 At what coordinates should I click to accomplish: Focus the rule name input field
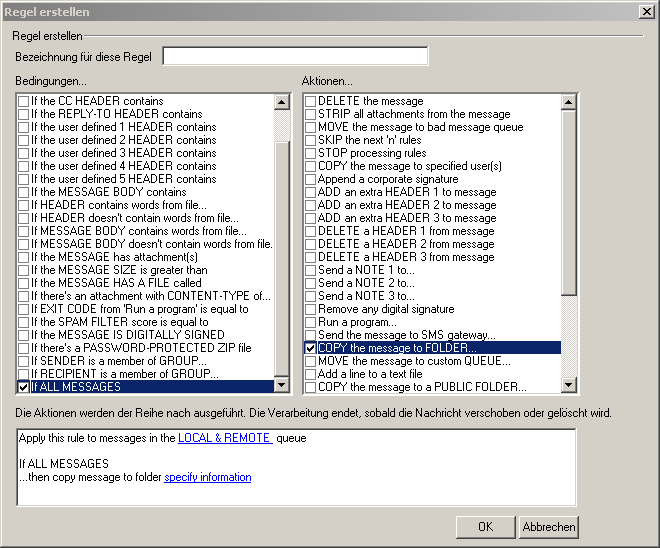295,56
